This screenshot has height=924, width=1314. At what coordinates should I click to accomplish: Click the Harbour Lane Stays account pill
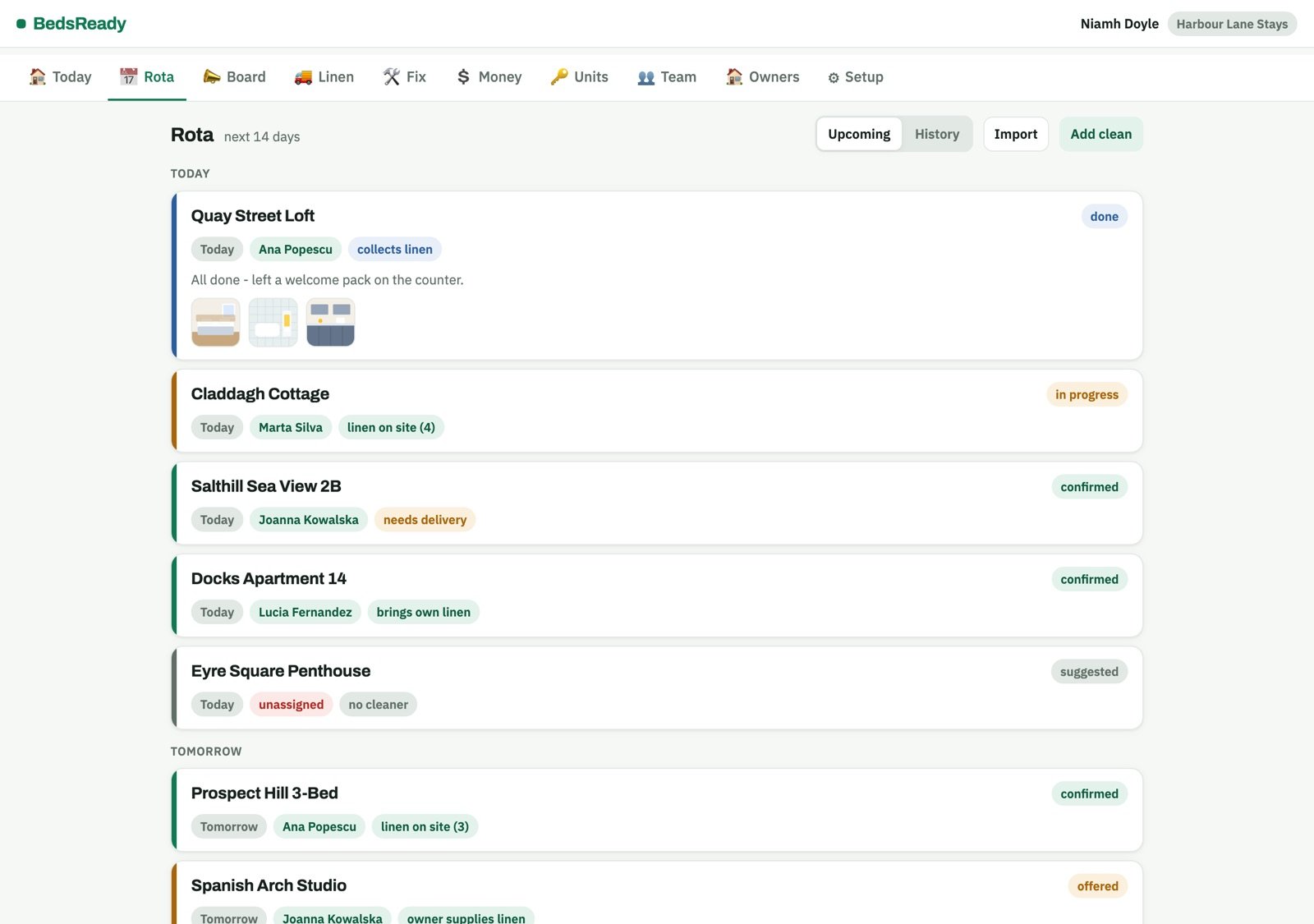click(1232, 24)
